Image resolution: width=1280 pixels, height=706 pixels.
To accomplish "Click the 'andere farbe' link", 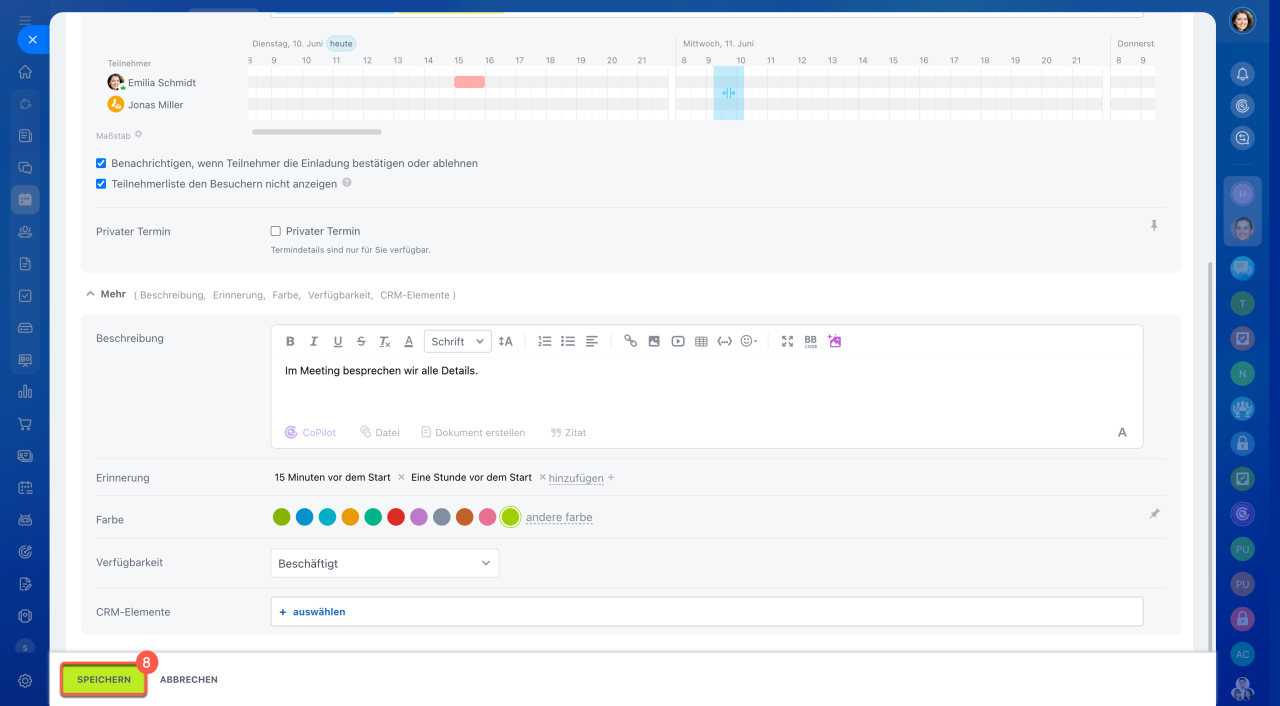I will click(x=559, y=517).
